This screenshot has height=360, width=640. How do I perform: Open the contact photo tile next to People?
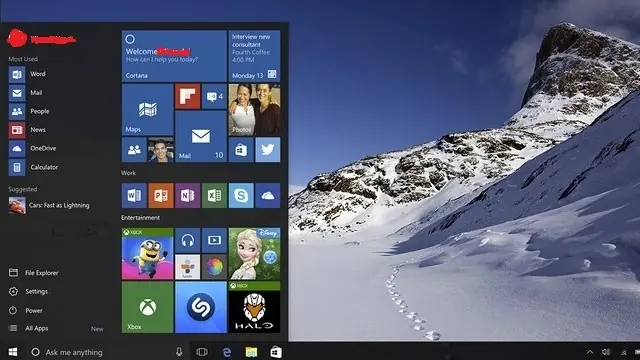(x=161, y=150)
